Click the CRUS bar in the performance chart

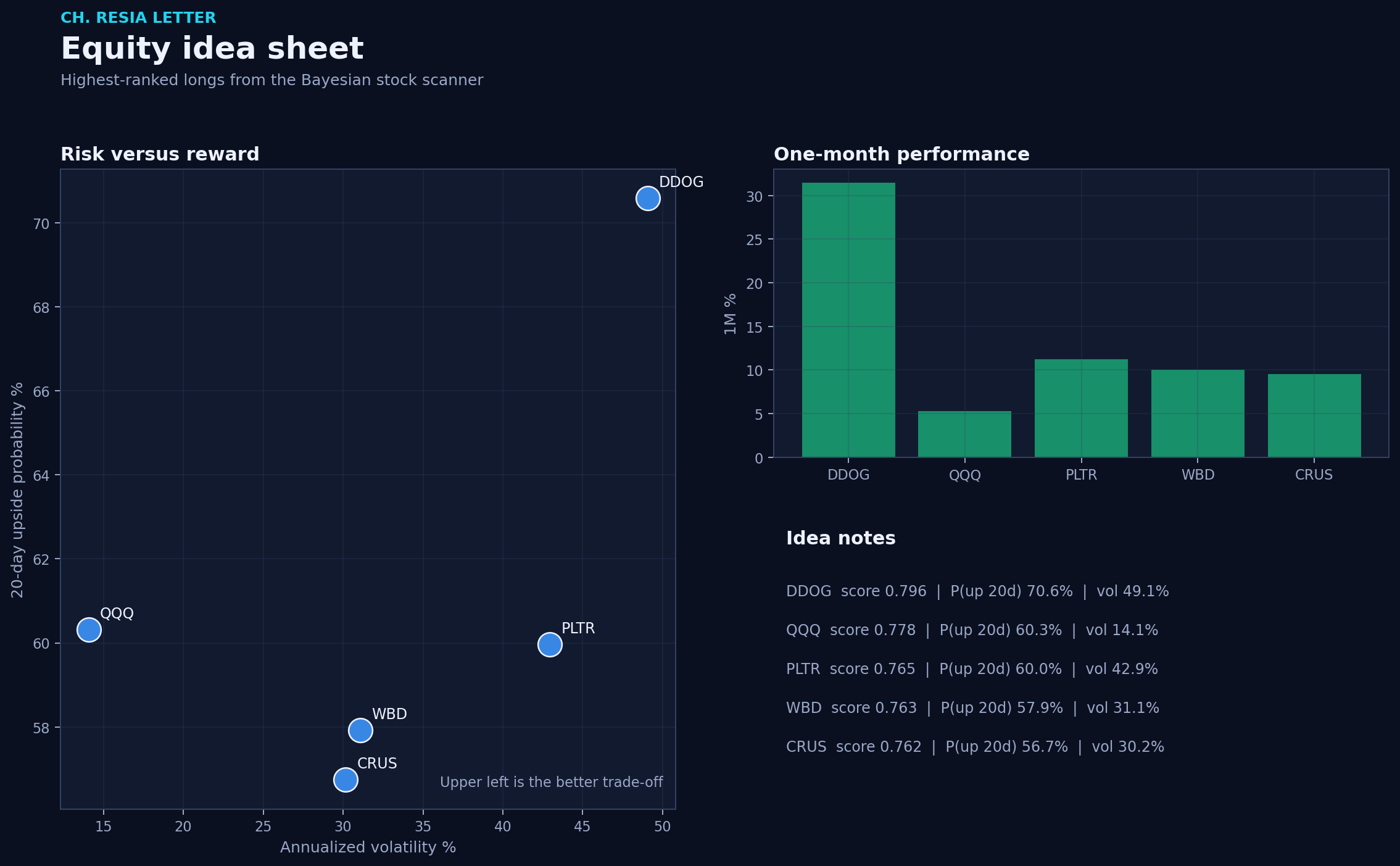[1314, 415]
